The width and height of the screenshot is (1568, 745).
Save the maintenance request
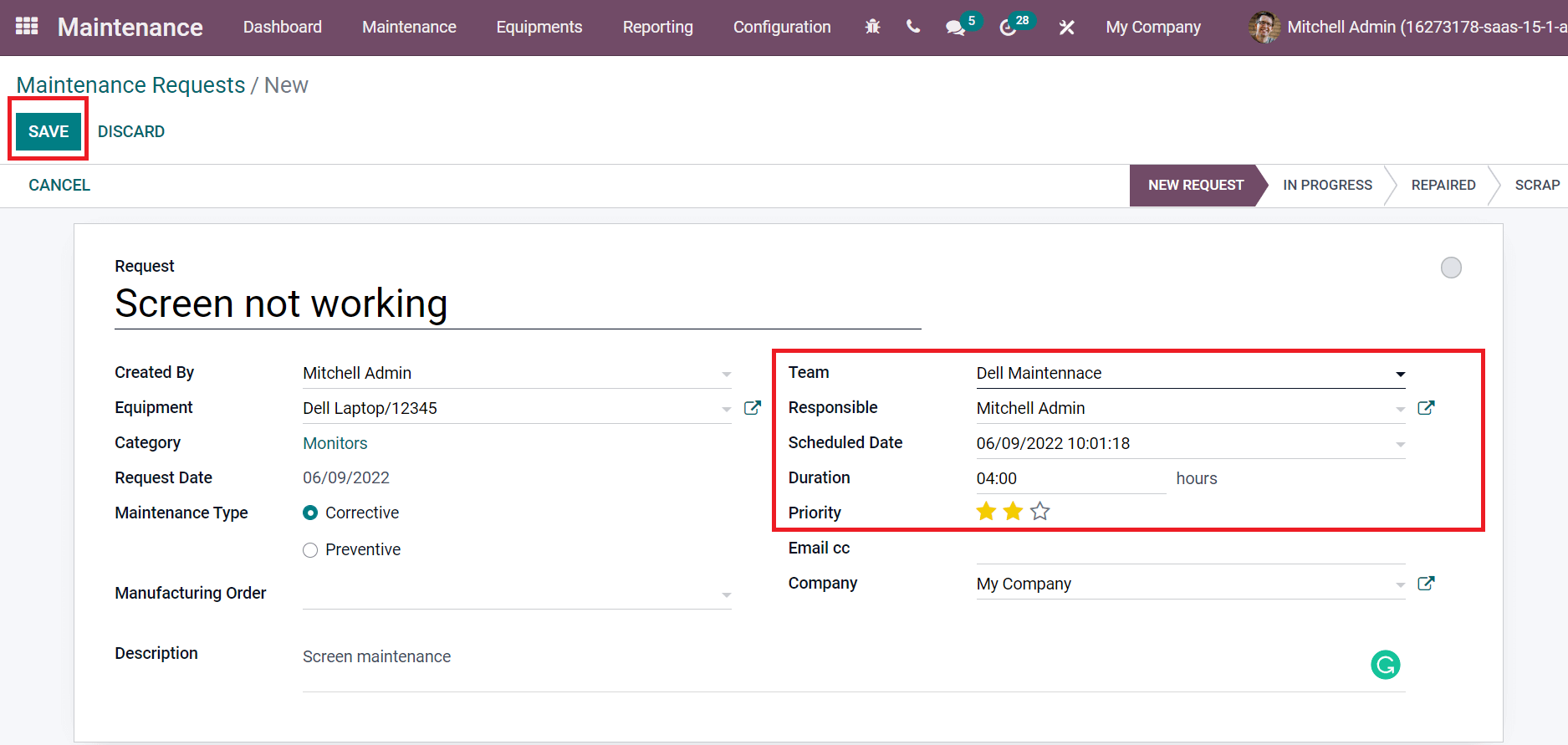[49, 131]
